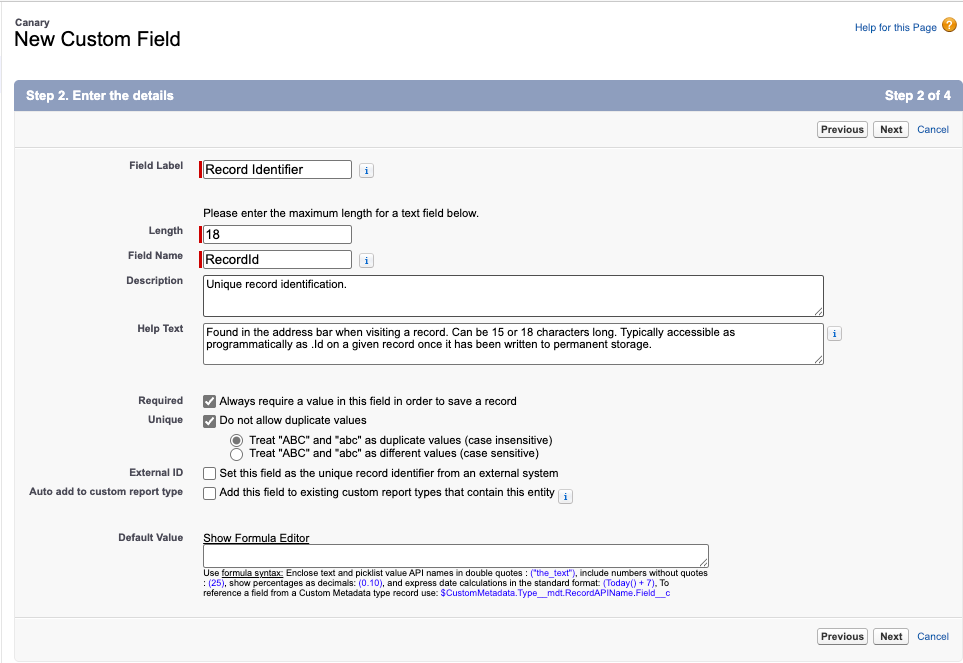Click the Next button at the top
963x663 pixels.
[890, 129]
